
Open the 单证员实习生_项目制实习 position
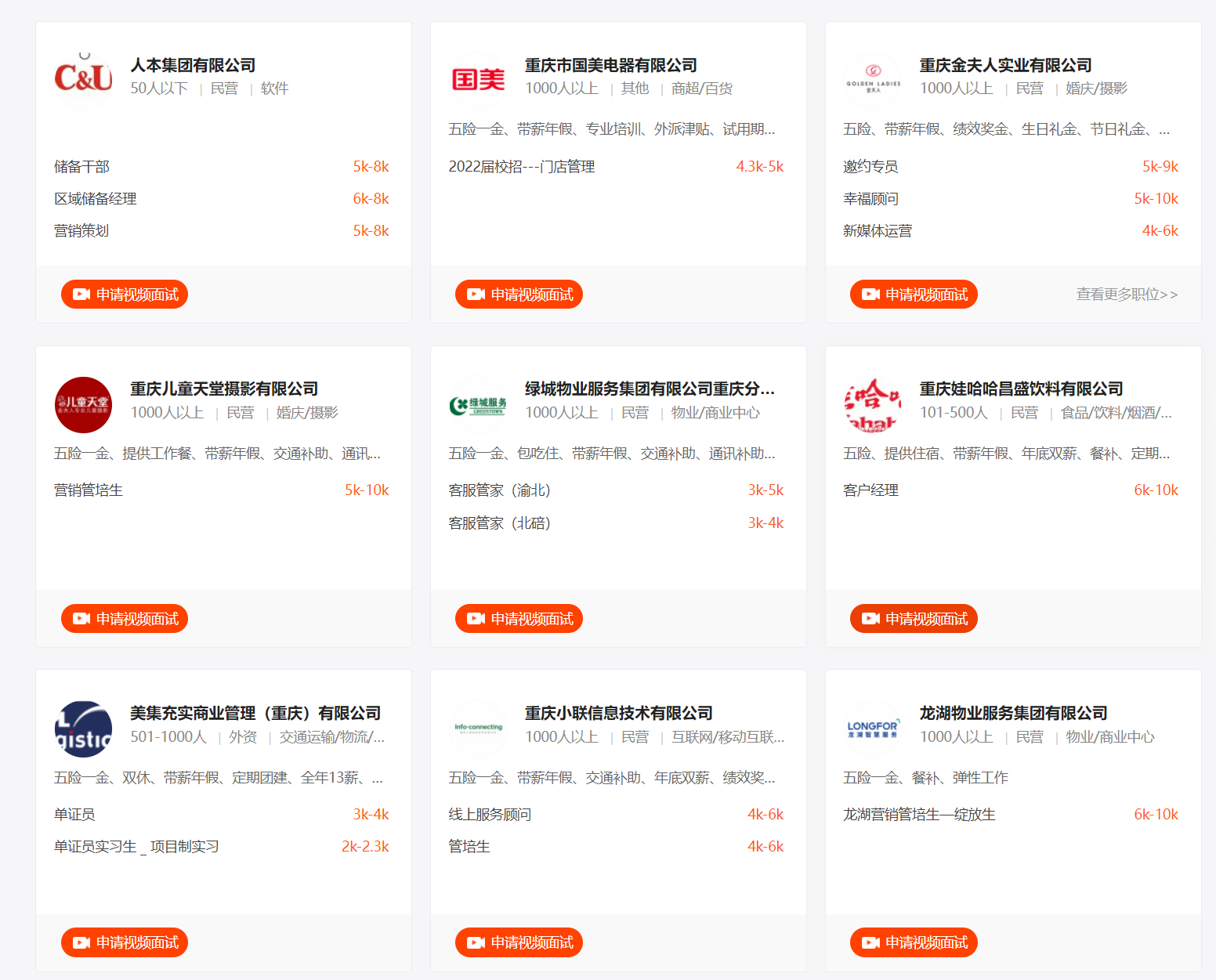[x=136, y=847]
